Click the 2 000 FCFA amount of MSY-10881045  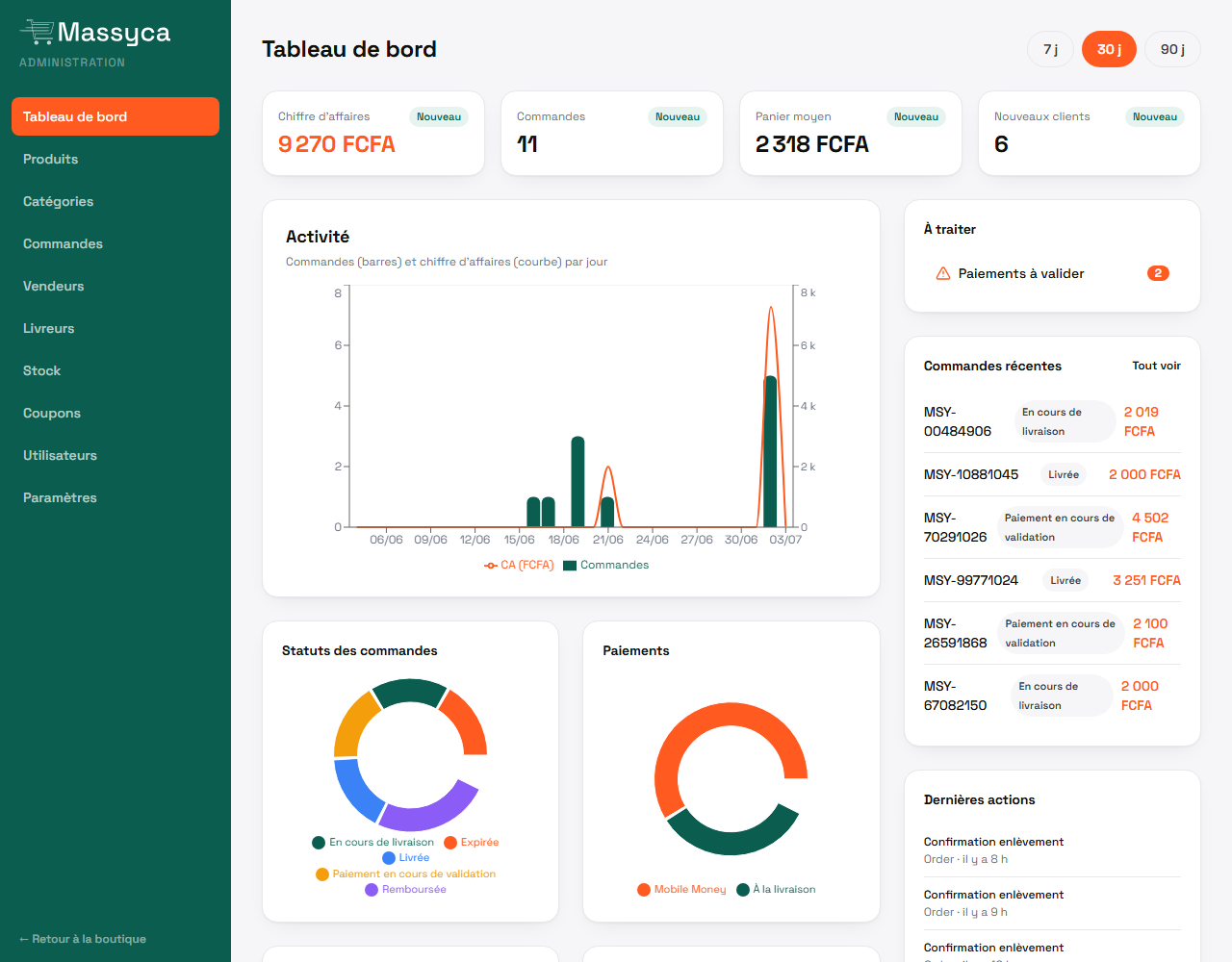(1144, 474)
